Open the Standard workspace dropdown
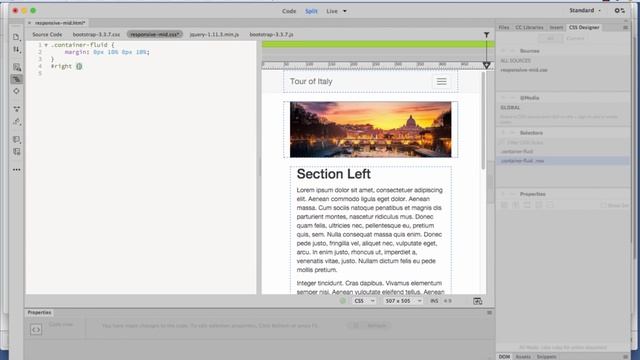This screenshot has height=360, width=640. pos(585,10)
